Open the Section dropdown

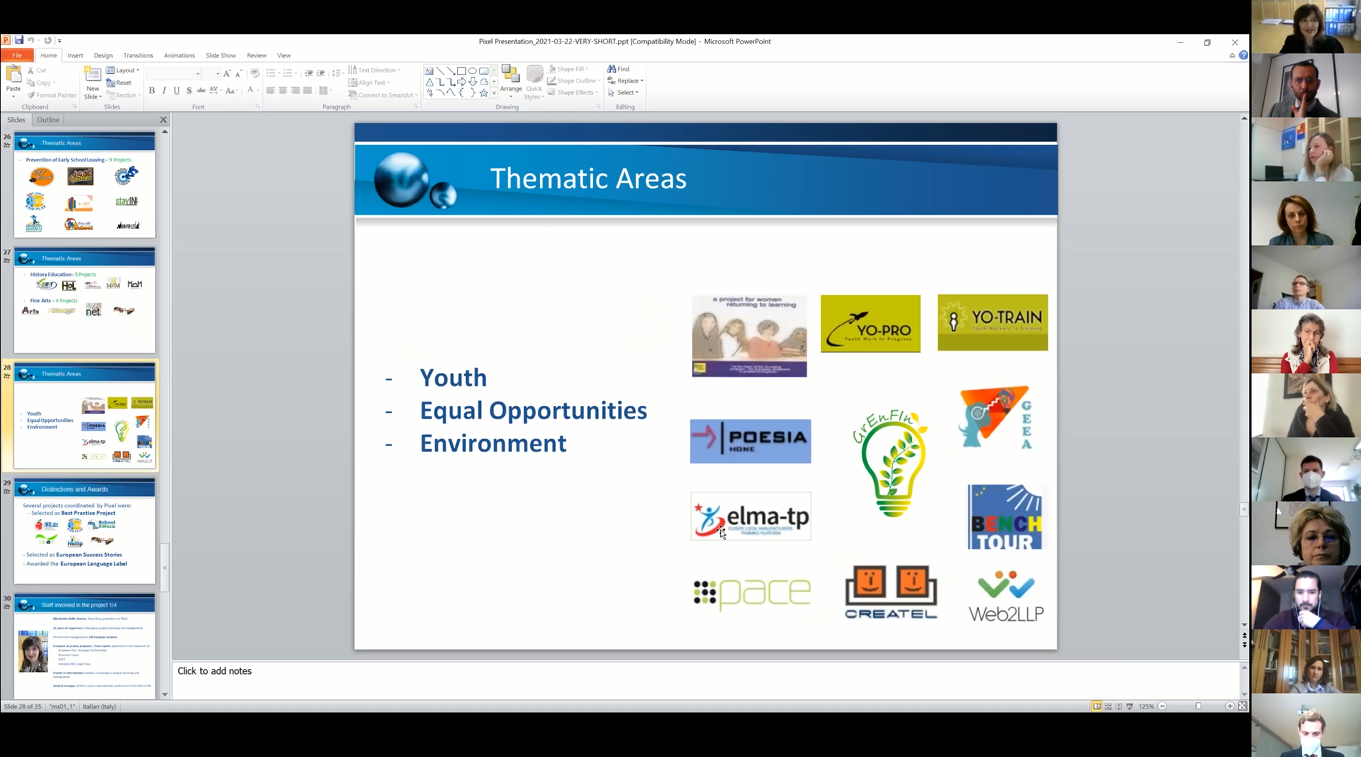click(123, 95)
